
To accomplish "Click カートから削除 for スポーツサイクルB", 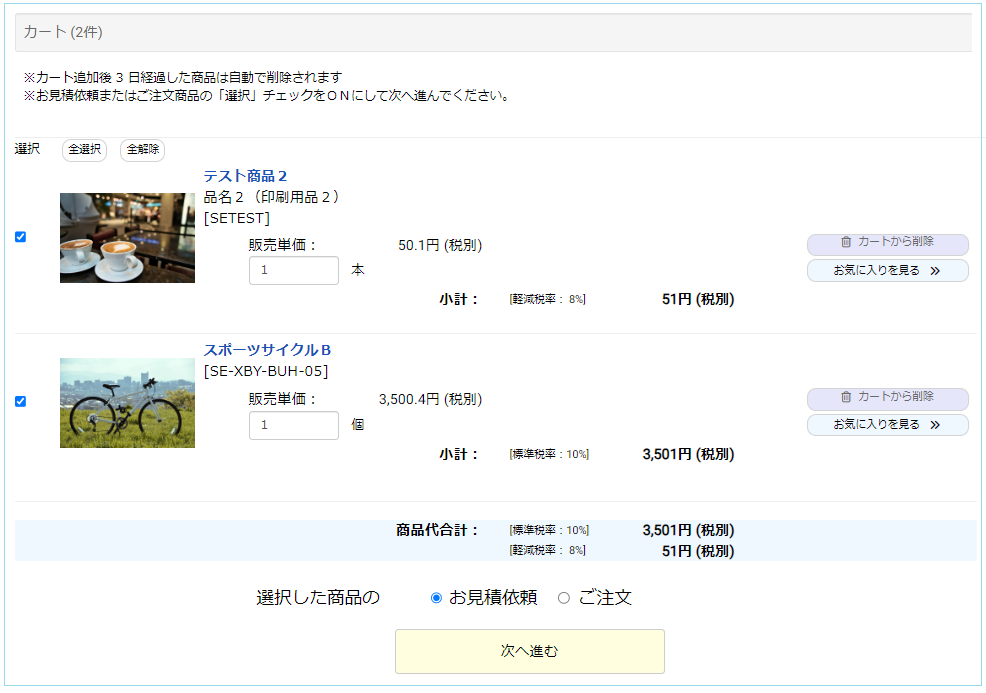I will (x=887, y=399).
